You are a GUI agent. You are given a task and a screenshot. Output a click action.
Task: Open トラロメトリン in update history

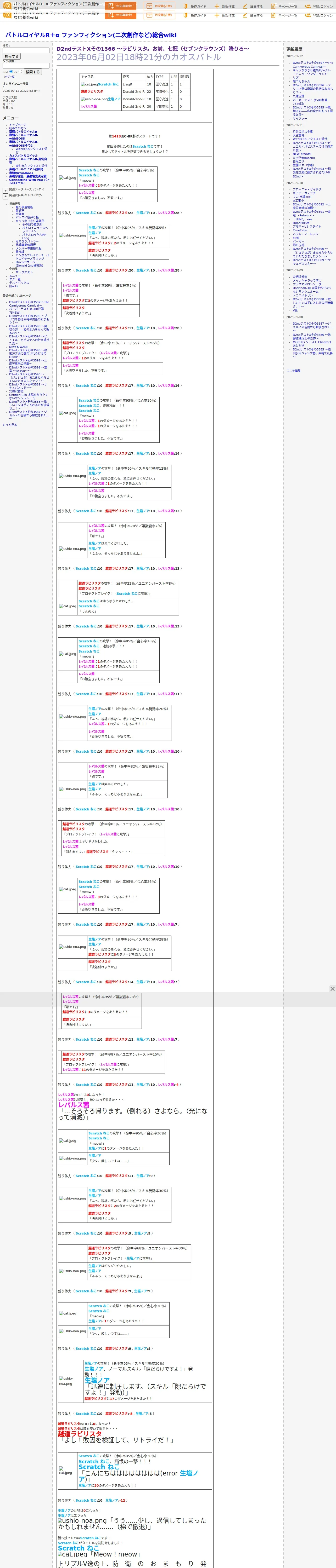tap(303, 295)
